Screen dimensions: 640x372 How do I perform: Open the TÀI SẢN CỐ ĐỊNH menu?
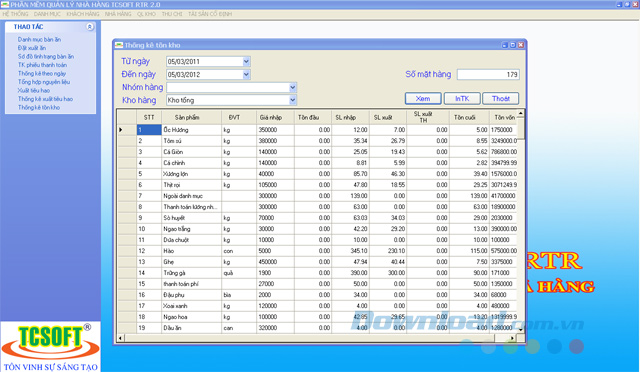[x=210, y=14]
